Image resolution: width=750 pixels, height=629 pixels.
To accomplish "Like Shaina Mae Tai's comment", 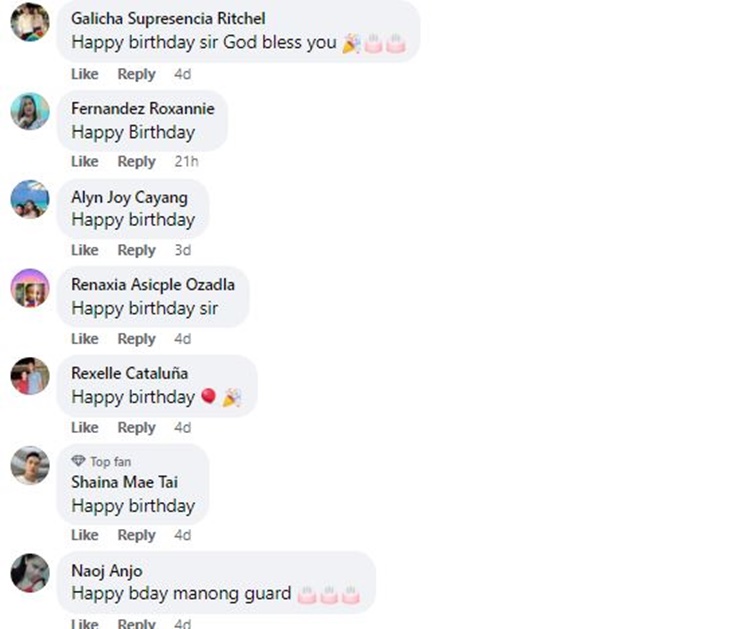I will pos(85,535).
